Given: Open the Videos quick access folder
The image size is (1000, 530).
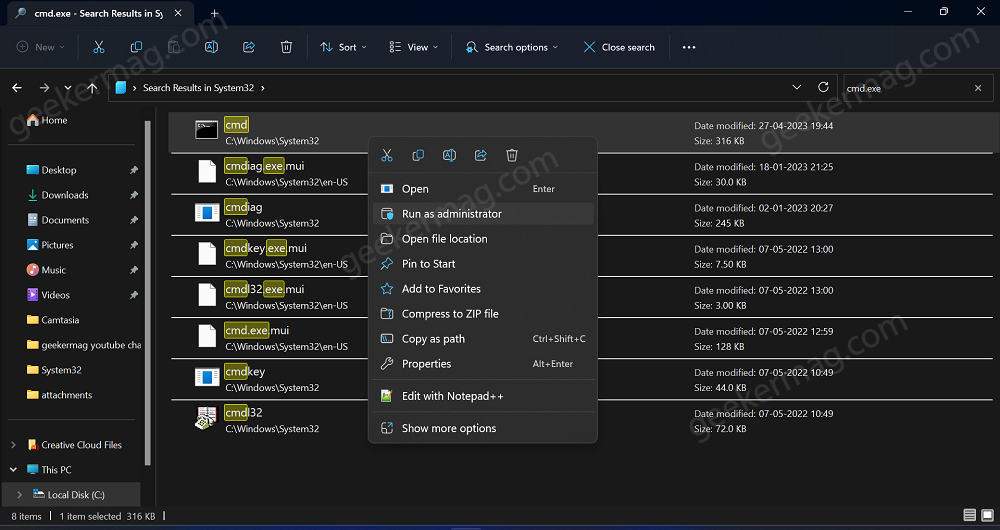Looking at the screenshot, I should tap(48, 295).
